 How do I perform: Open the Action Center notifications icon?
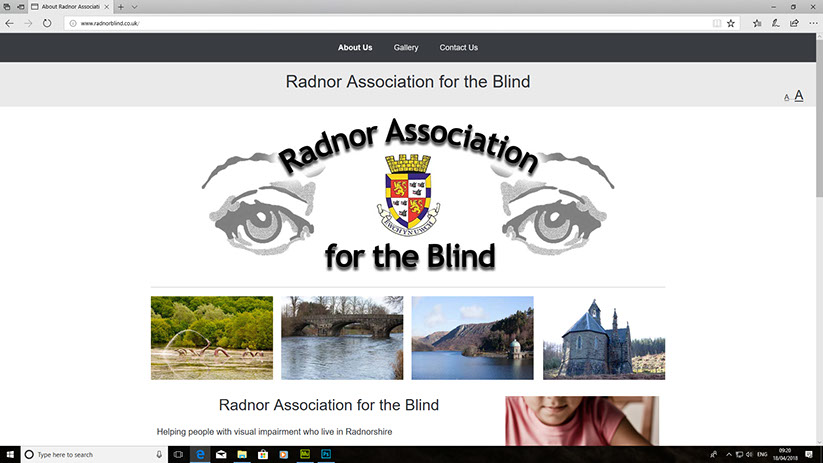coord(809,455)
